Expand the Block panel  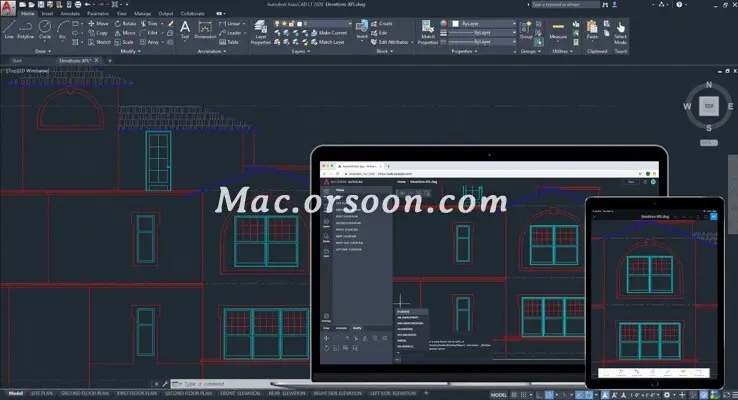click(385, 51)
